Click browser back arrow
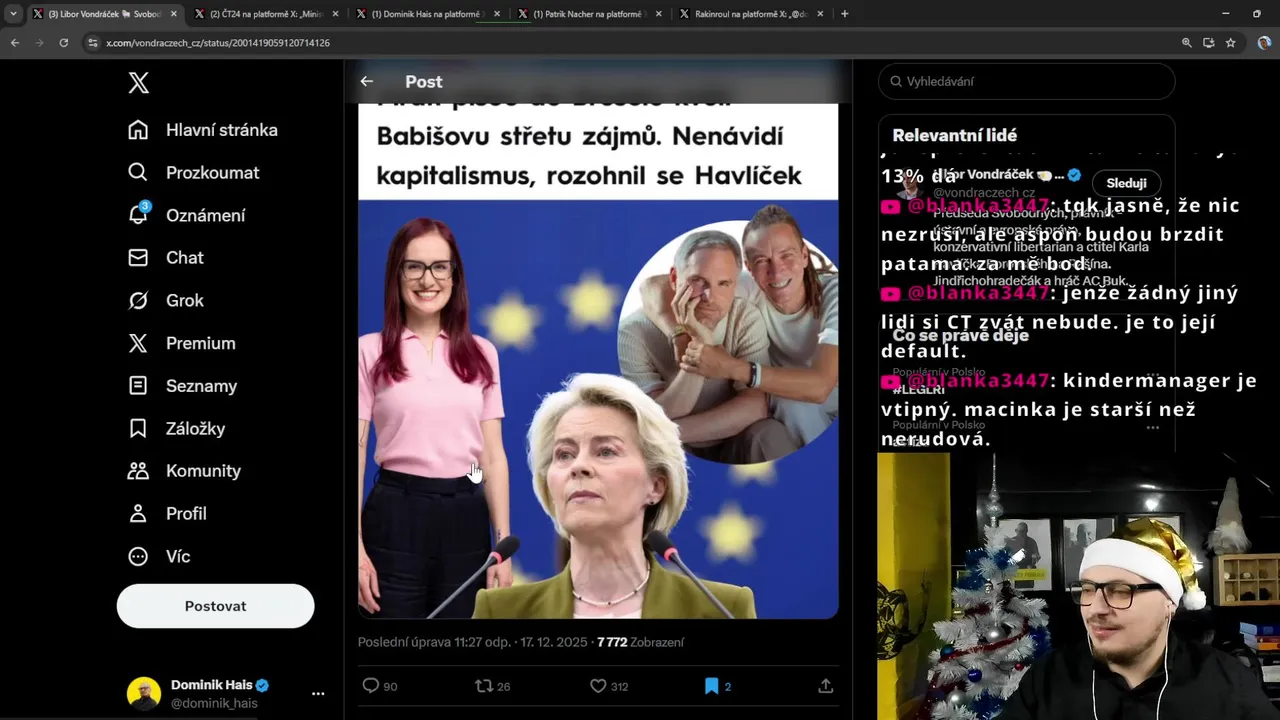The image size is (1280, 720). pyautogui.click(x=15, y=43)
